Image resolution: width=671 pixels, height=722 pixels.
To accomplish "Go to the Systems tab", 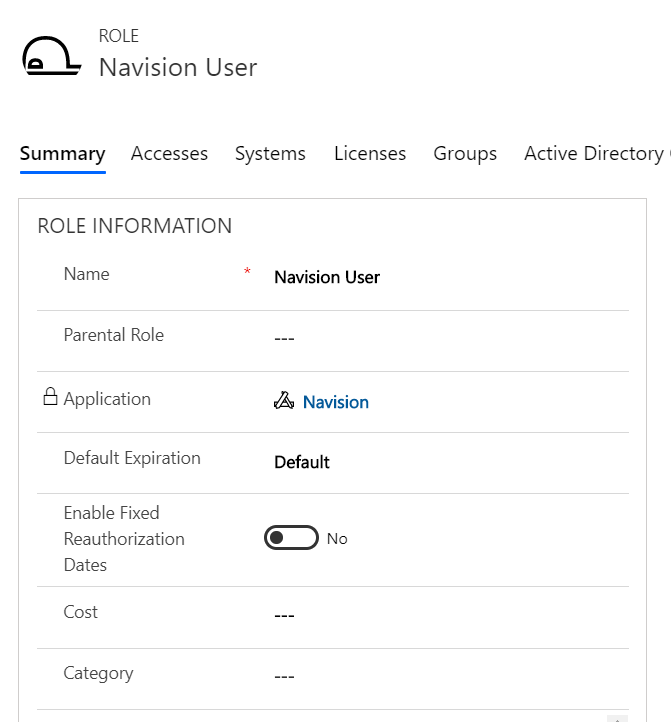I will [270, 153].
